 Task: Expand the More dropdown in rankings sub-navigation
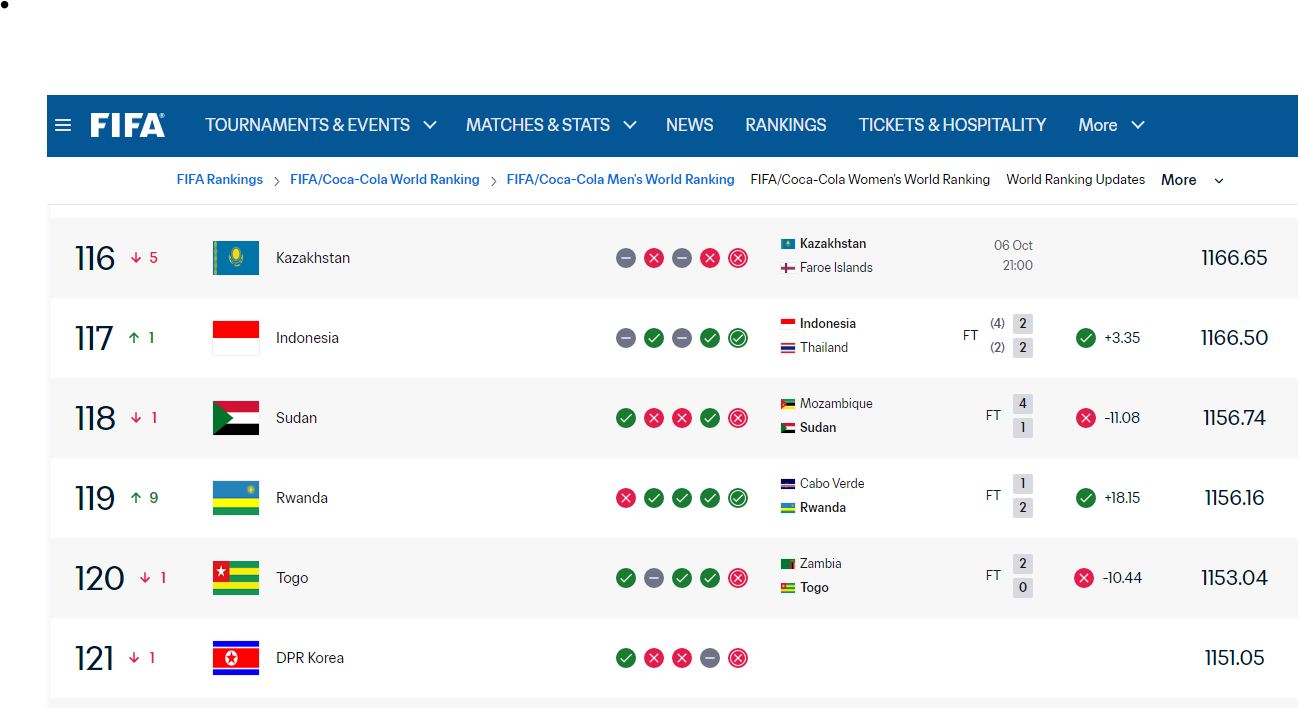(x=1192, y=180)
